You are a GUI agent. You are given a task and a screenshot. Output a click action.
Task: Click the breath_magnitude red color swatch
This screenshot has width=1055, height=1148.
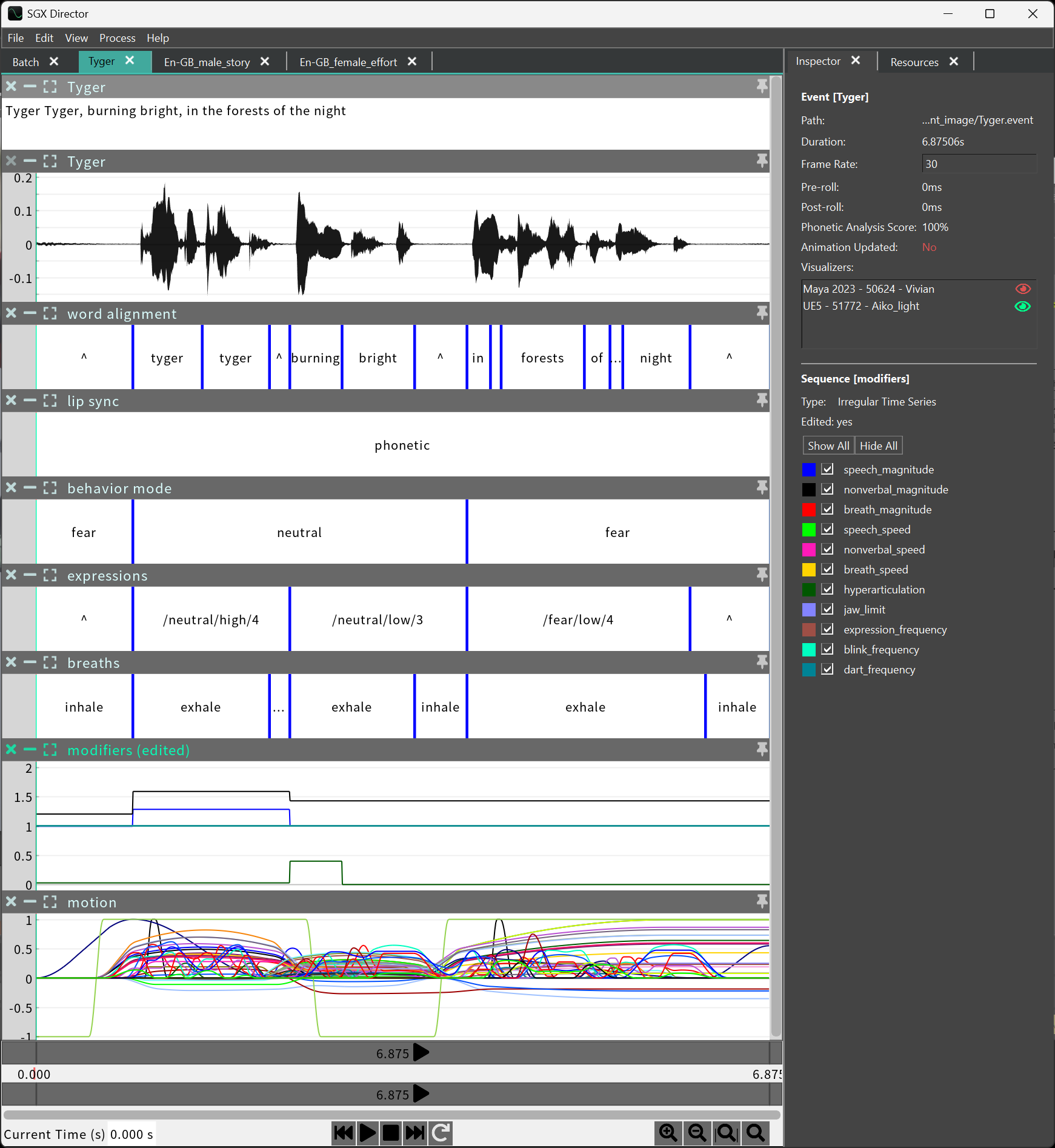pos(808,510)
